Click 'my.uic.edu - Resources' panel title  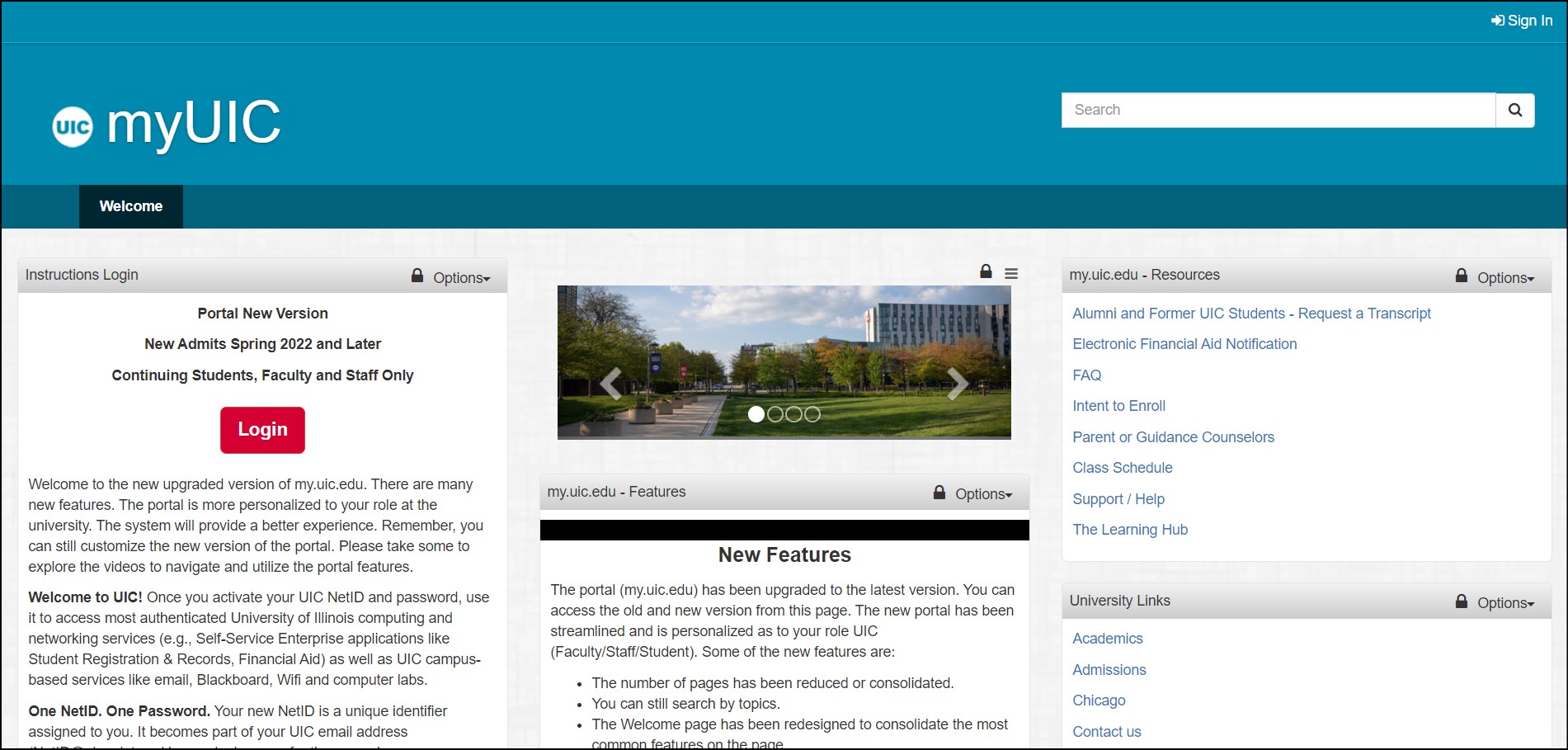(x=1144, y=275)
